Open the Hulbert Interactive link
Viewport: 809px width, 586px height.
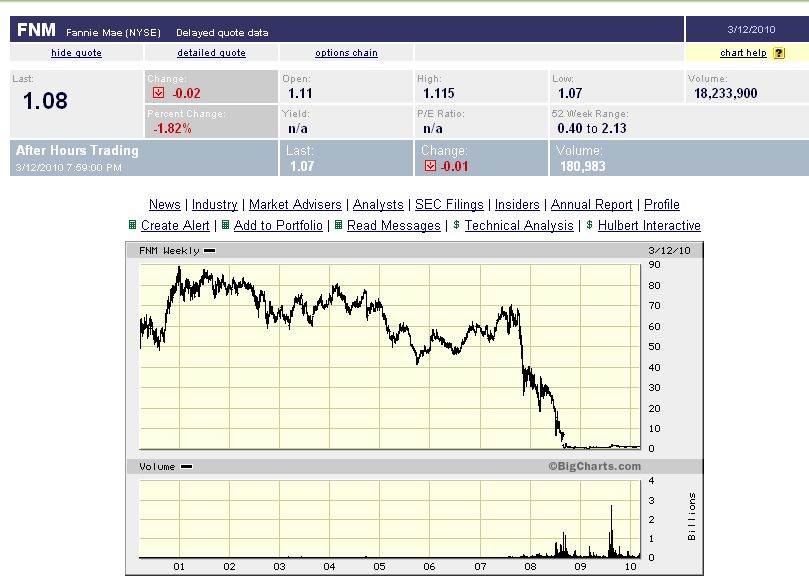(x=649, y=225)
